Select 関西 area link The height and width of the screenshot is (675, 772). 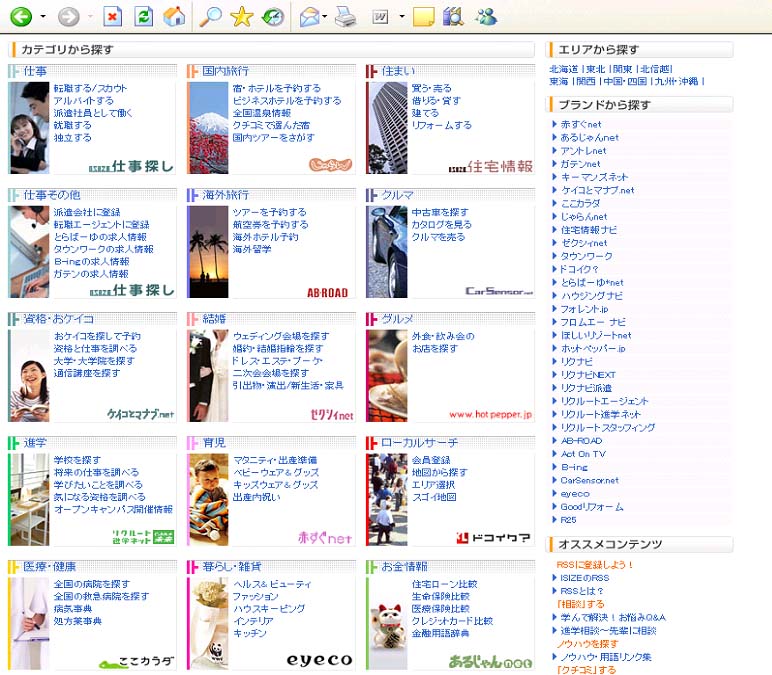[x=586, y=81]
